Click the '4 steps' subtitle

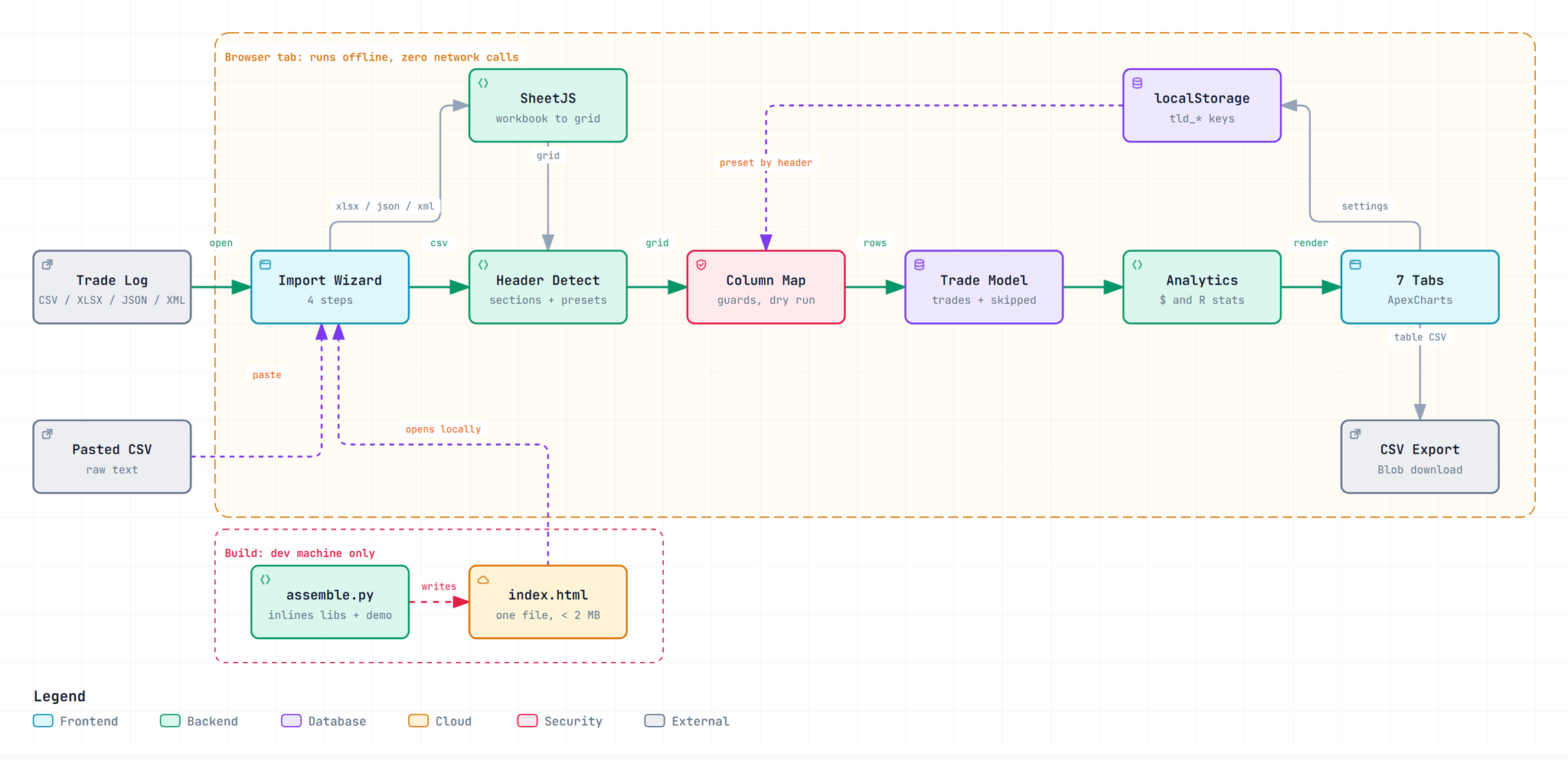click(x=330, y=300)
